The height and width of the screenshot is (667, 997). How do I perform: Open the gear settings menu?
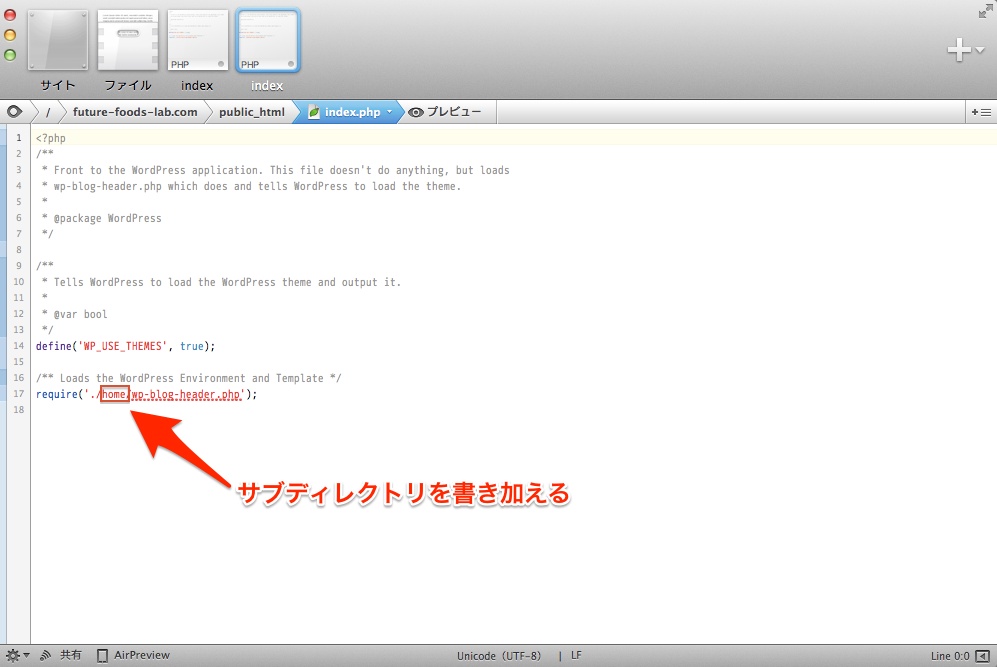[17, 655]
